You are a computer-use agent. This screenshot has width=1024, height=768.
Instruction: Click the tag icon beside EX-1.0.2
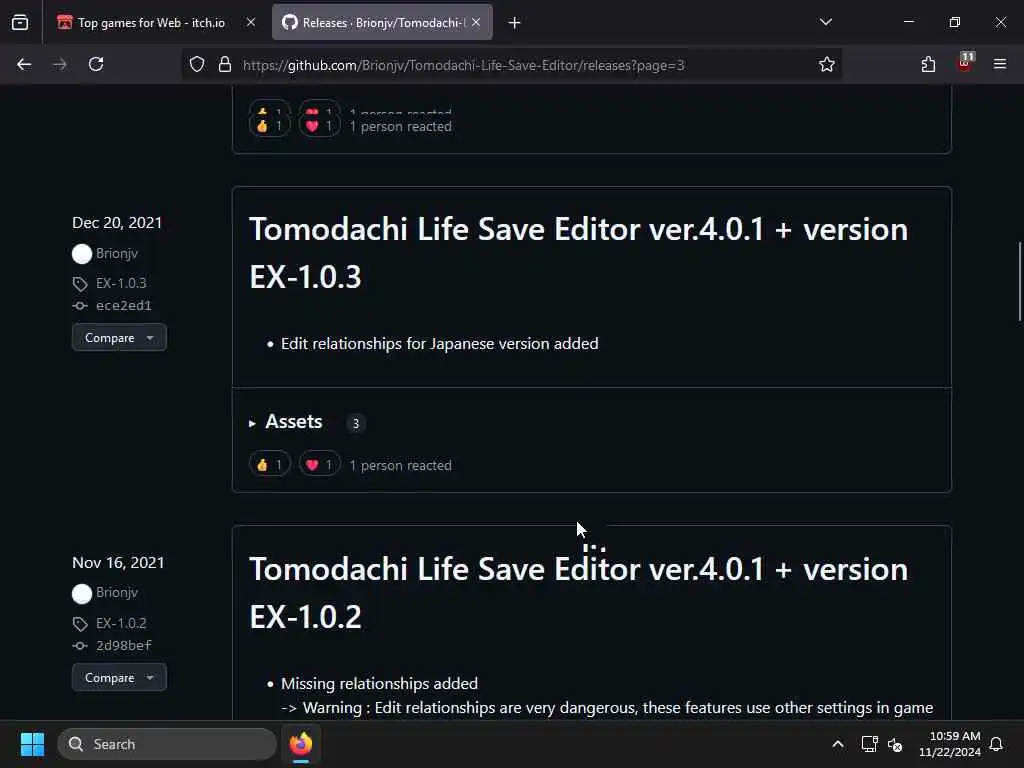[x=80, y=624]
